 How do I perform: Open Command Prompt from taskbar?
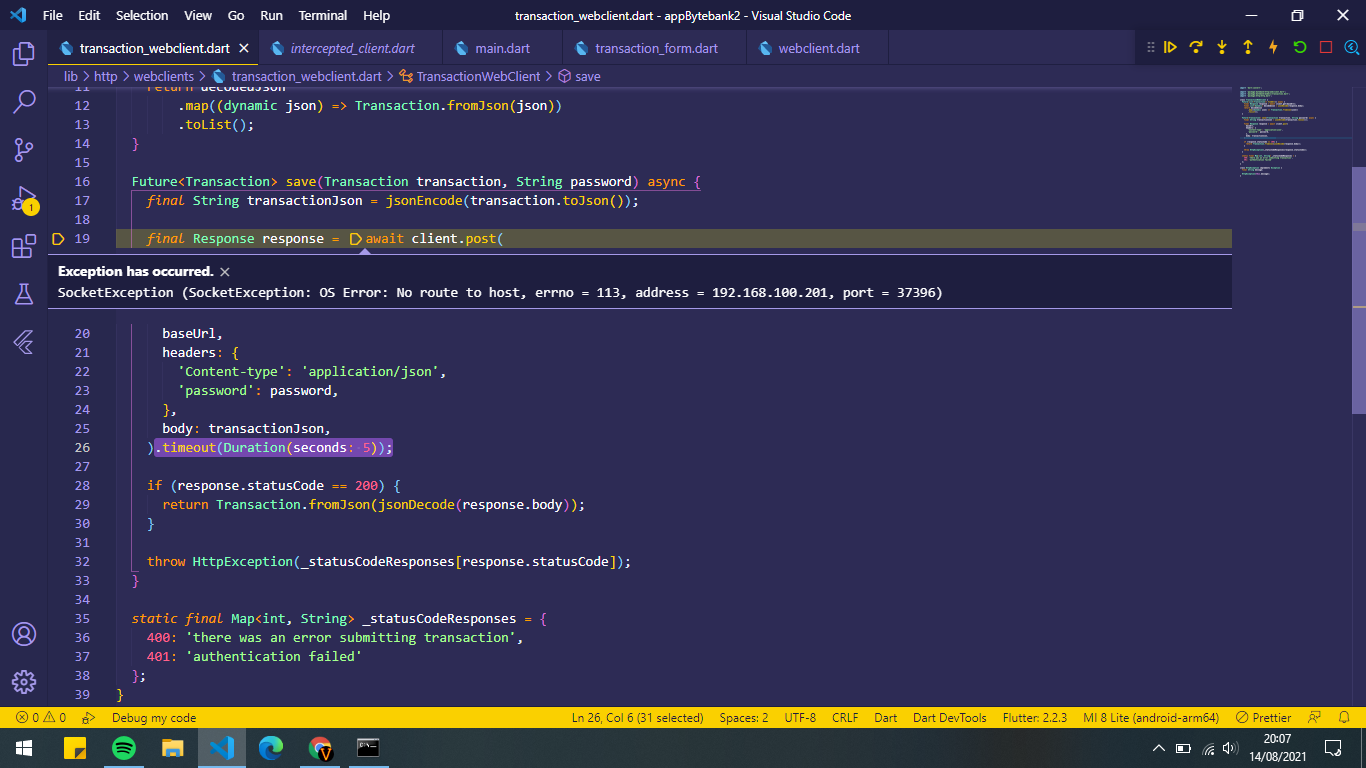pyautogui.click(x=369, y=748)
